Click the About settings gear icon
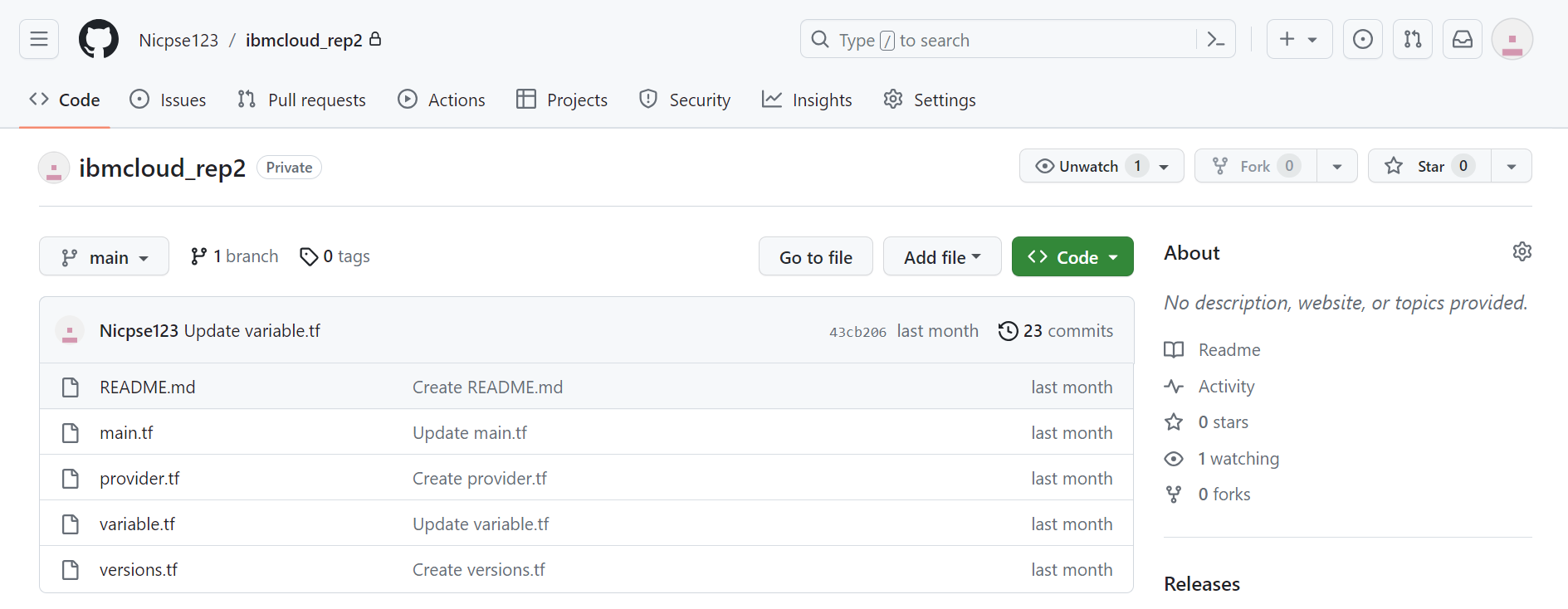This screenshot has height=609, width=1568. point(1522,251)
